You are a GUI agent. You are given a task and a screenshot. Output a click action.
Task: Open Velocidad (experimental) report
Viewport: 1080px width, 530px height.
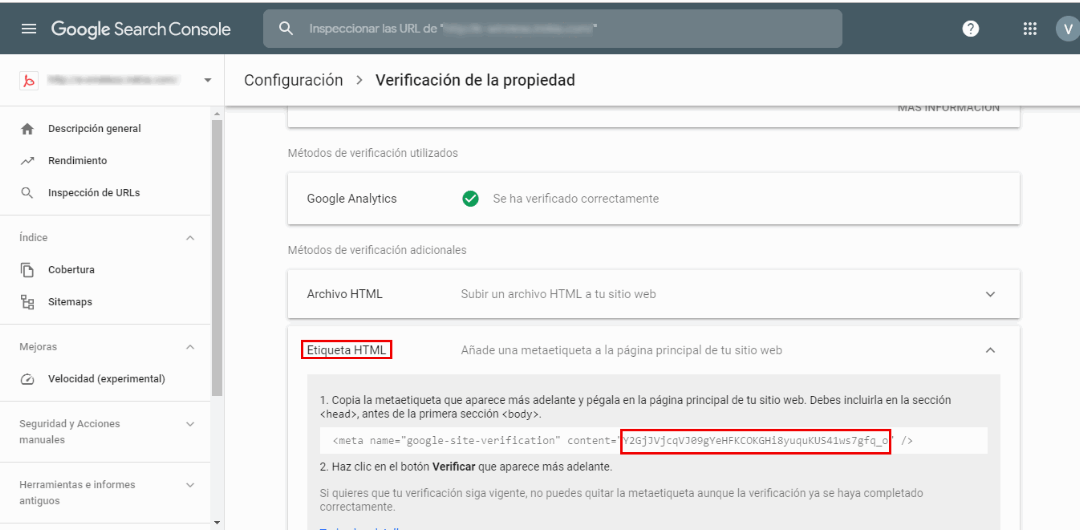(x=107, y=379)
